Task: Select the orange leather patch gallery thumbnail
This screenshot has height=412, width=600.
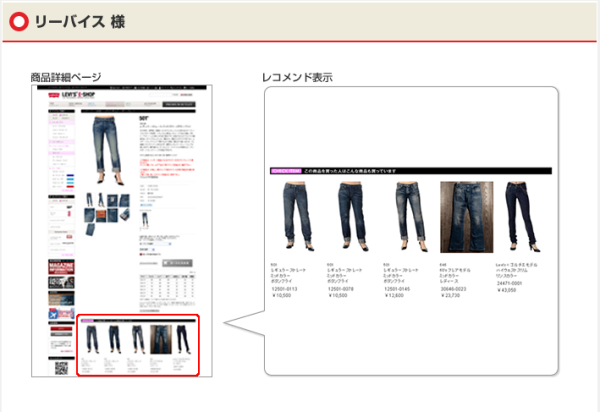Action: tap(101, 216)
